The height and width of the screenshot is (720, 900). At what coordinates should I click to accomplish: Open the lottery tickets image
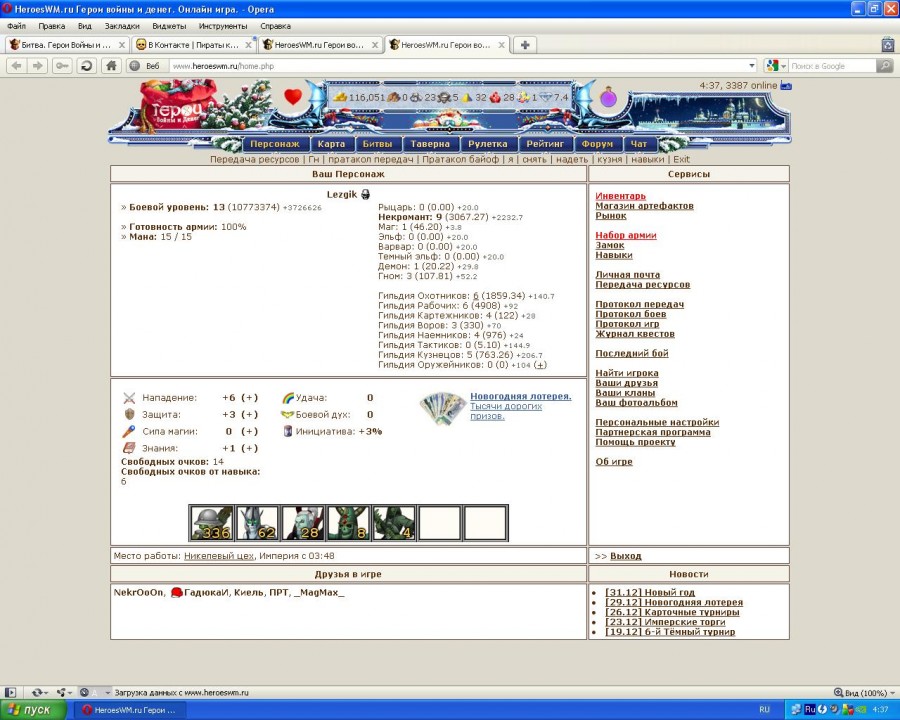[441, 409]
